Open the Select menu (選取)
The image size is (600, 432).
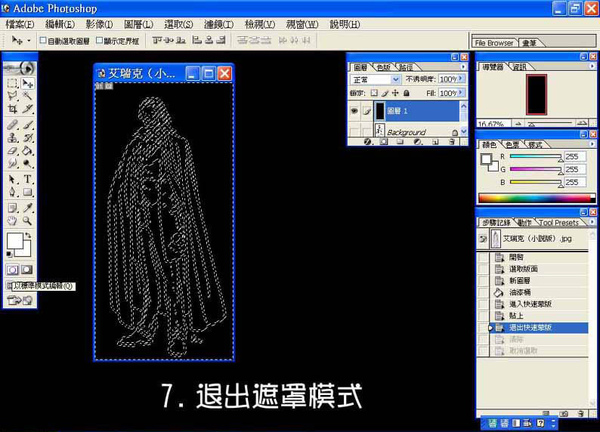tap(178, 24)
